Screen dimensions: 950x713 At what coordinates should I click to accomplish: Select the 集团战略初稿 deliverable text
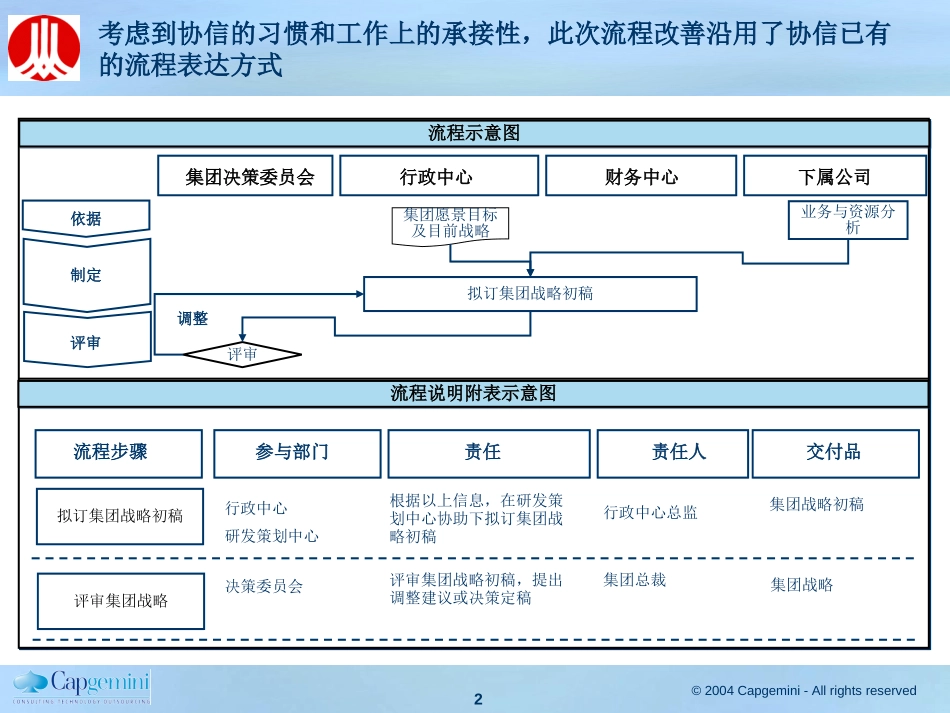click(817, 504)
